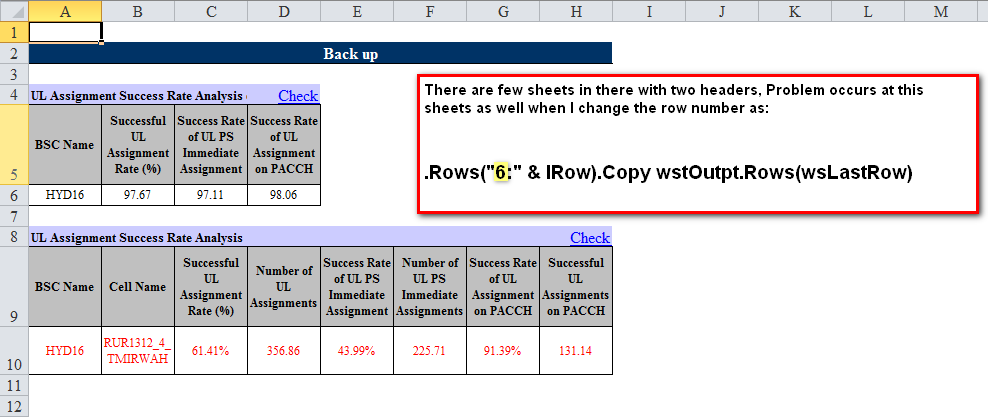
Task: Click Cell Name header
Action: tap(138, 287)
